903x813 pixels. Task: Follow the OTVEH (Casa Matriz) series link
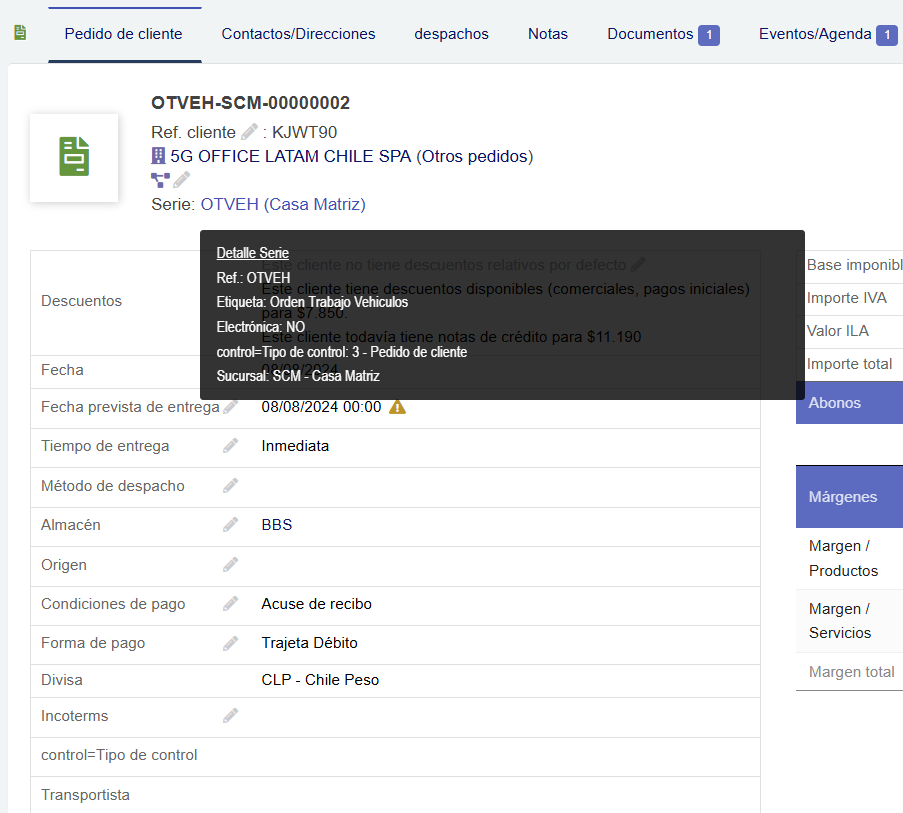283,204
